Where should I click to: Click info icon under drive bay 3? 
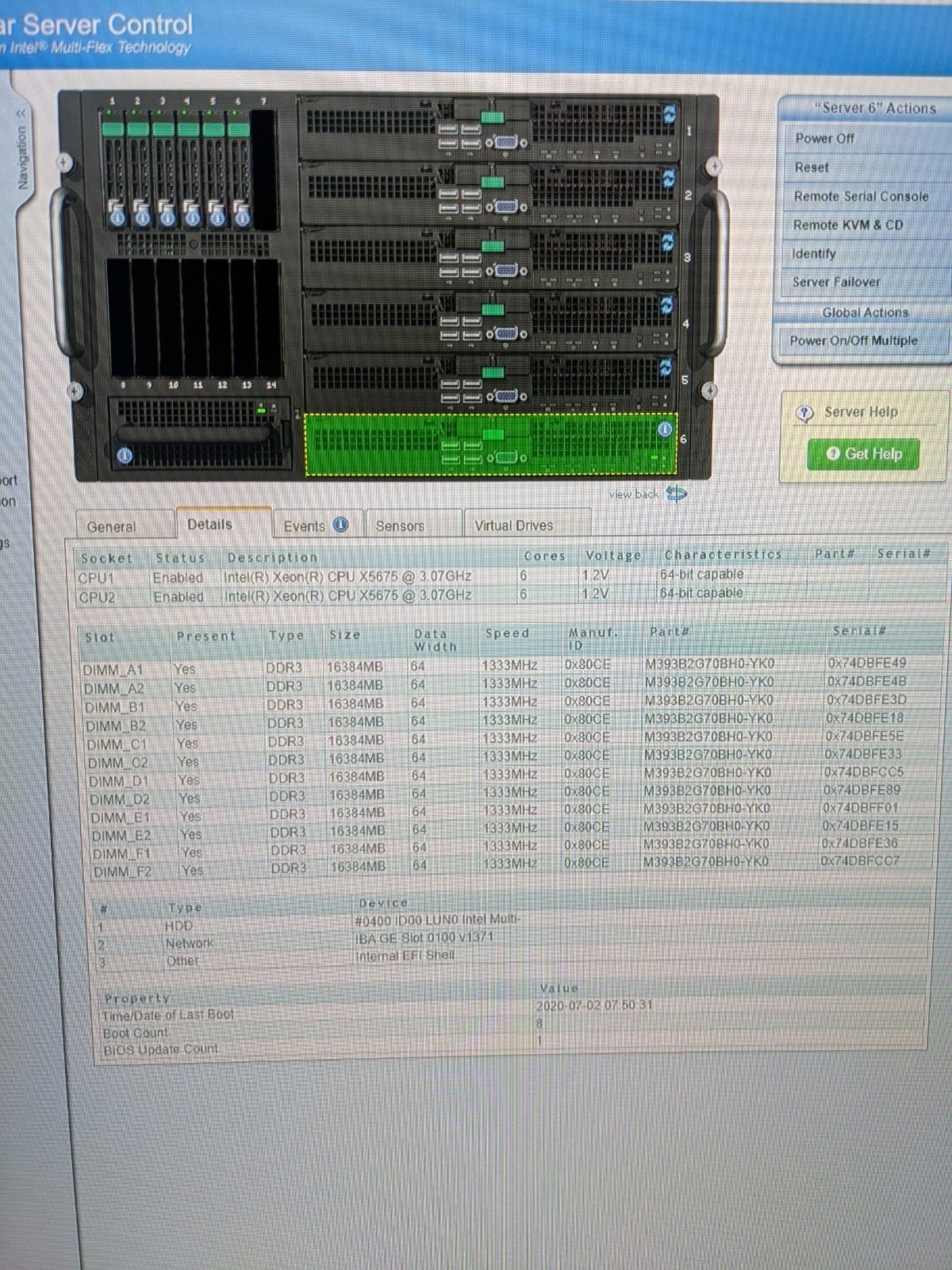[x=167, y=217]
